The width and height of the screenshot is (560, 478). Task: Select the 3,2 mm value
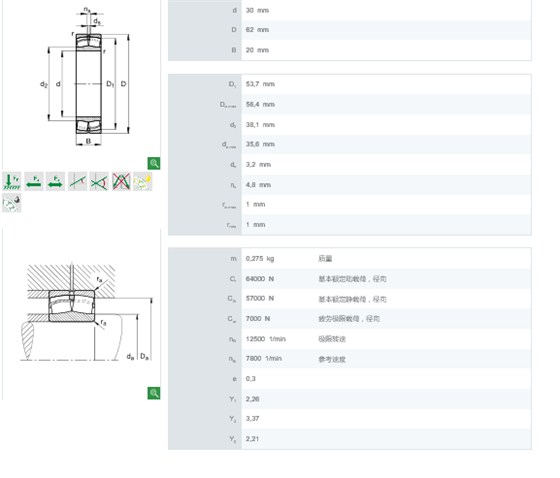[258, 165]
